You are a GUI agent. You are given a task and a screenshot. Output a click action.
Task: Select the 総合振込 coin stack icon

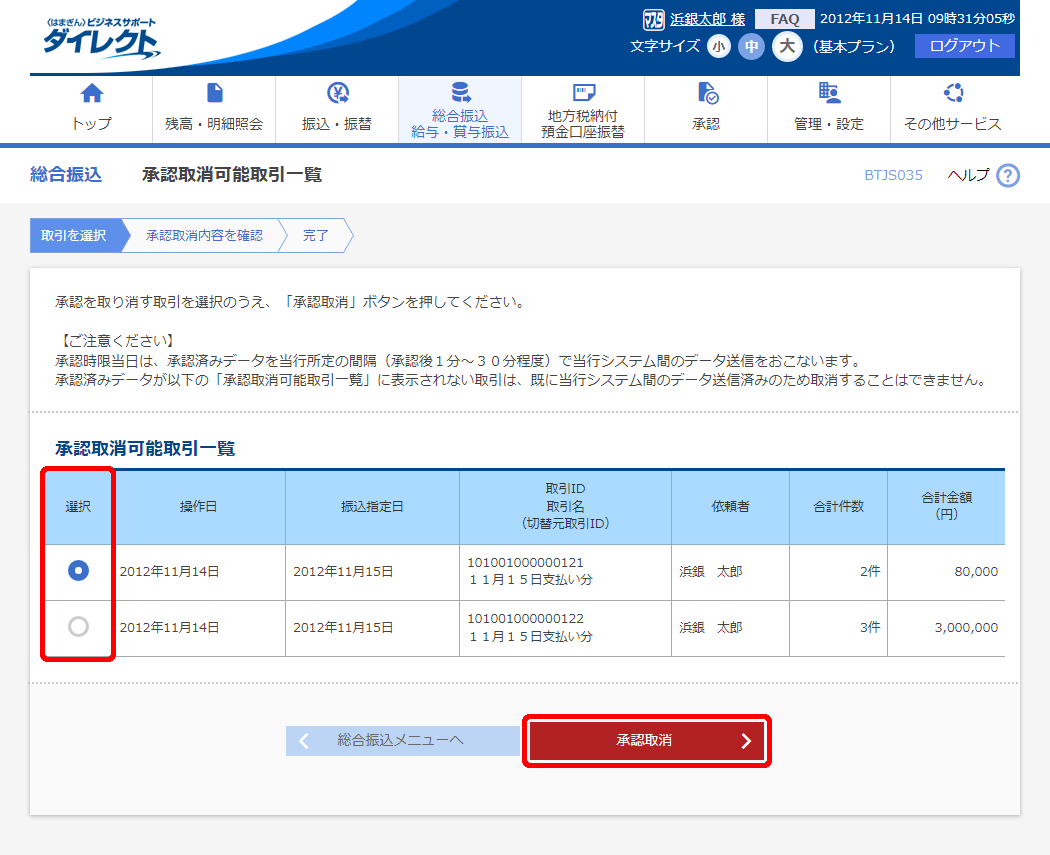(460, 93)
